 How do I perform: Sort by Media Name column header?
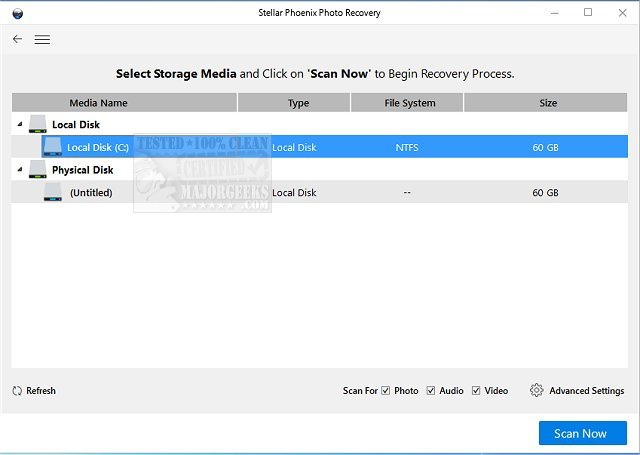[x=97, y=103]
